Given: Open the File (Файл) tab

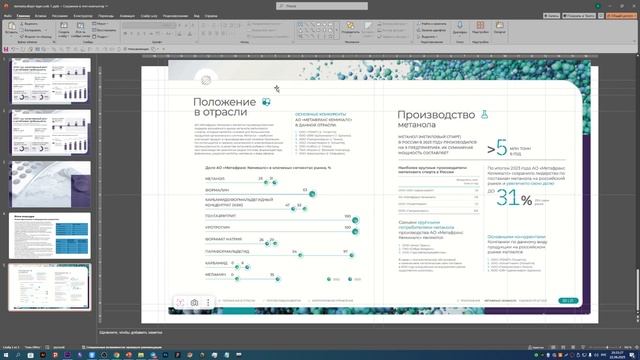Looking at the screenshot, I should [7, 16].
